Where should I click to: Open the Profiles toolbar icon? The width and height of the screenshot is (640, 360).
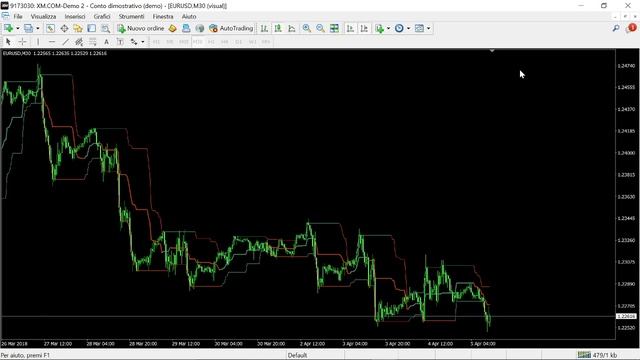pos(28,28)
